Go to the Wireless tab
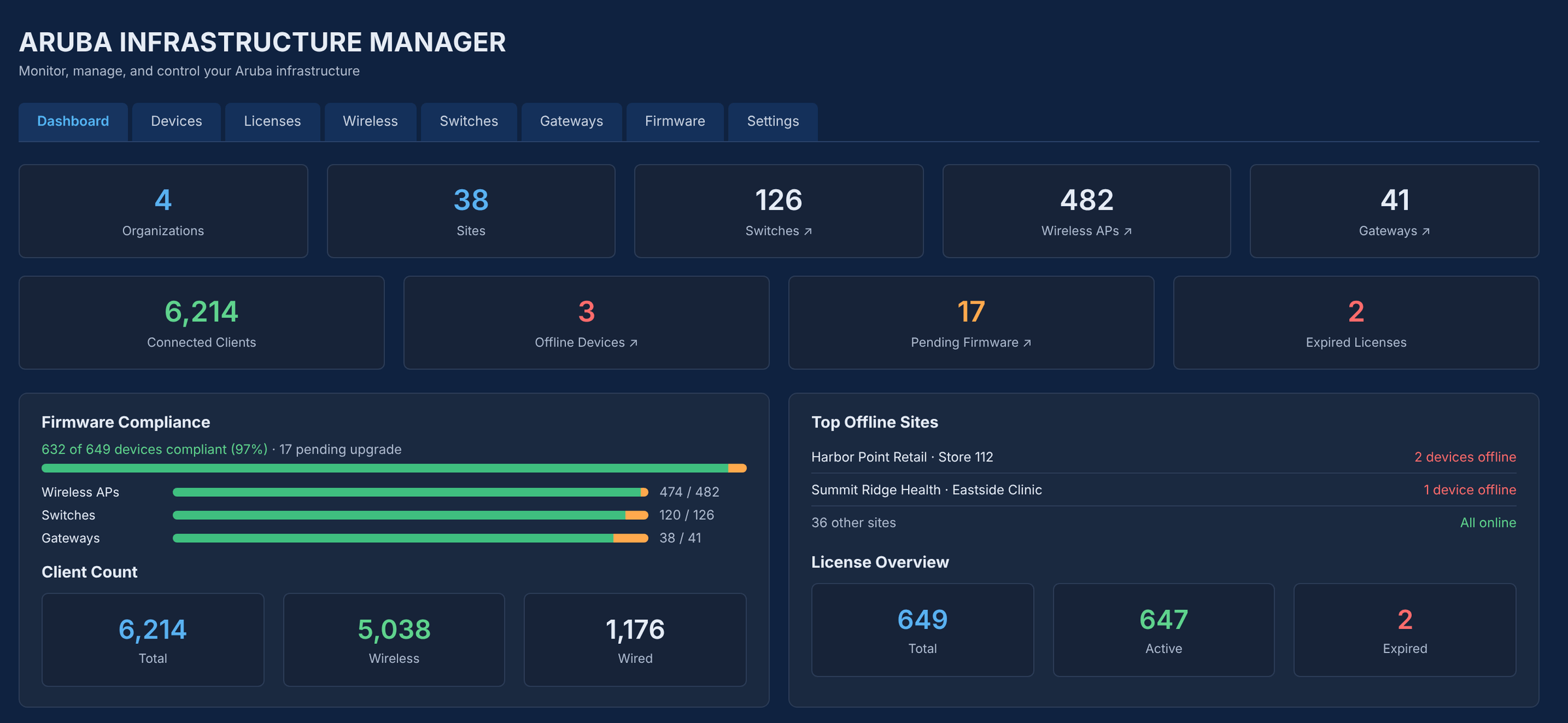The image size is (1568, 723). (370, 122)
